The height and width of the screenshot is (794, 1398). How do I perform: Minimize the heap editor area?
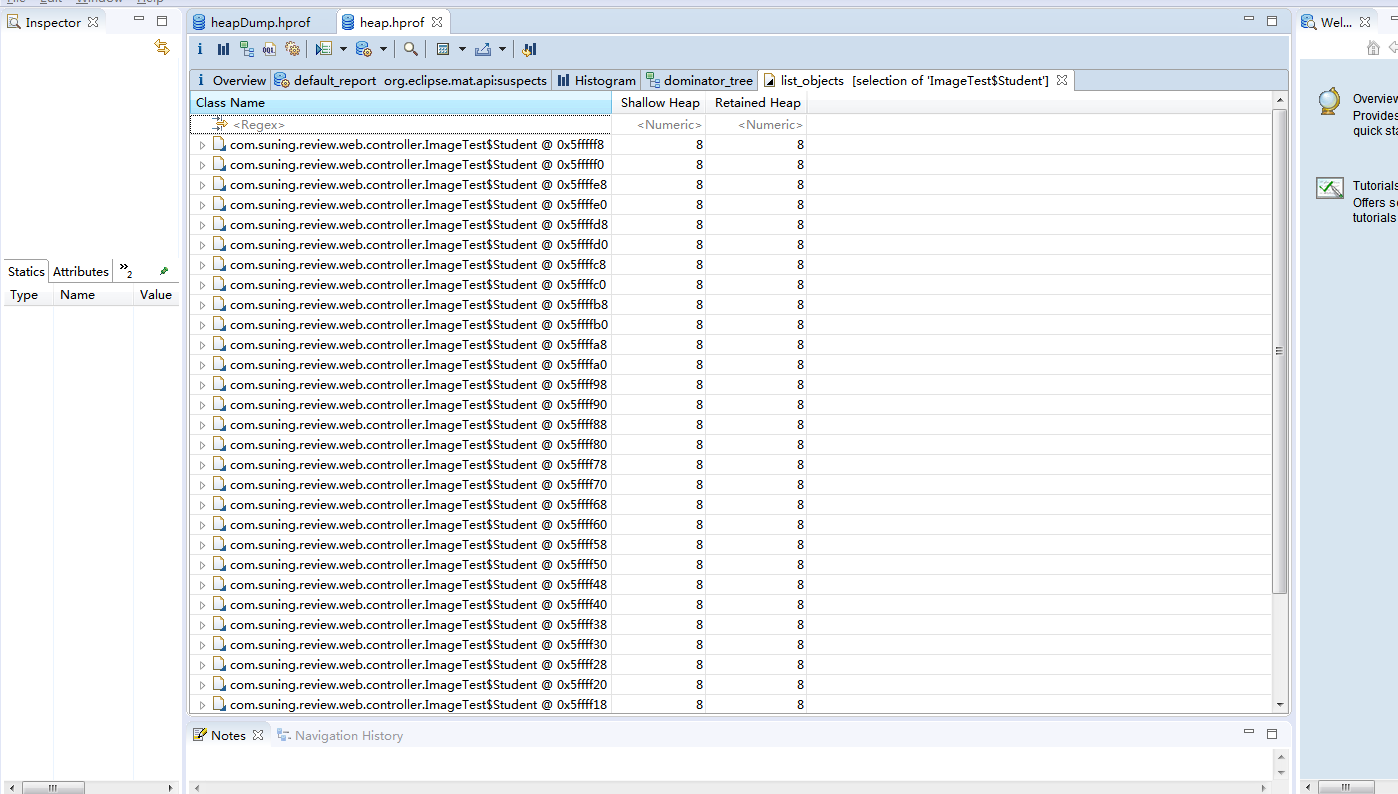pos(1249,20)
